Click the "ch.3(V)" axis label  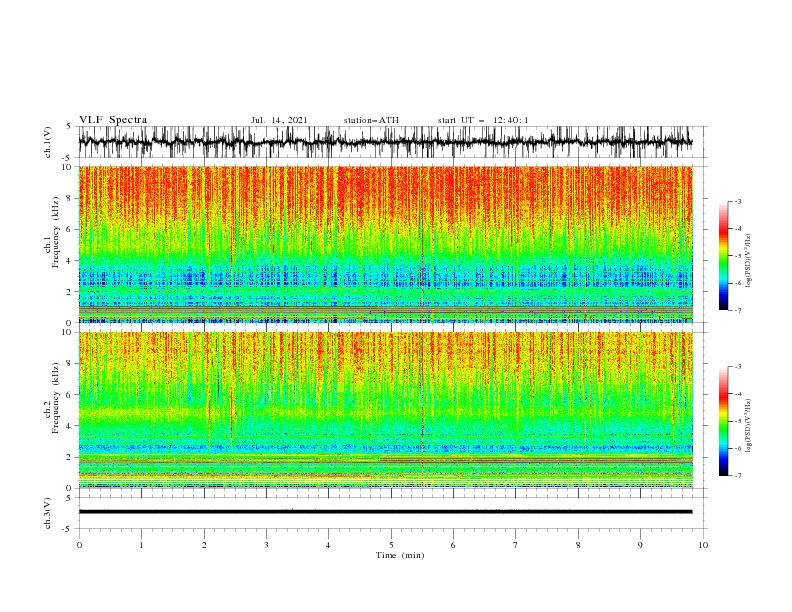tap(48, 513)
